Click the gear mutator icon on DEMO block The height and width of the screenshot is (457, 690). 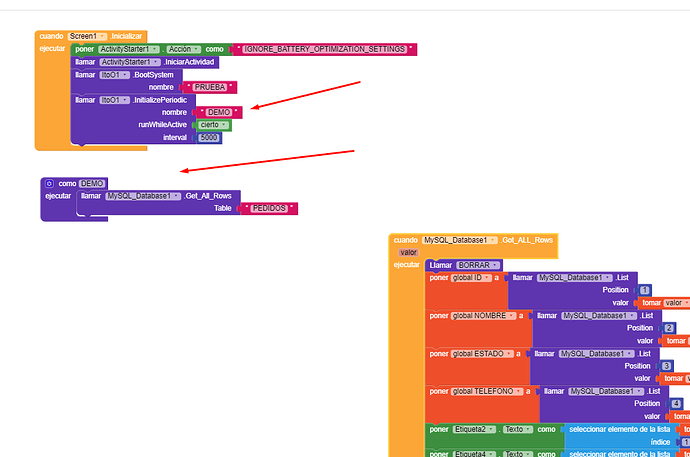point(49,184)
